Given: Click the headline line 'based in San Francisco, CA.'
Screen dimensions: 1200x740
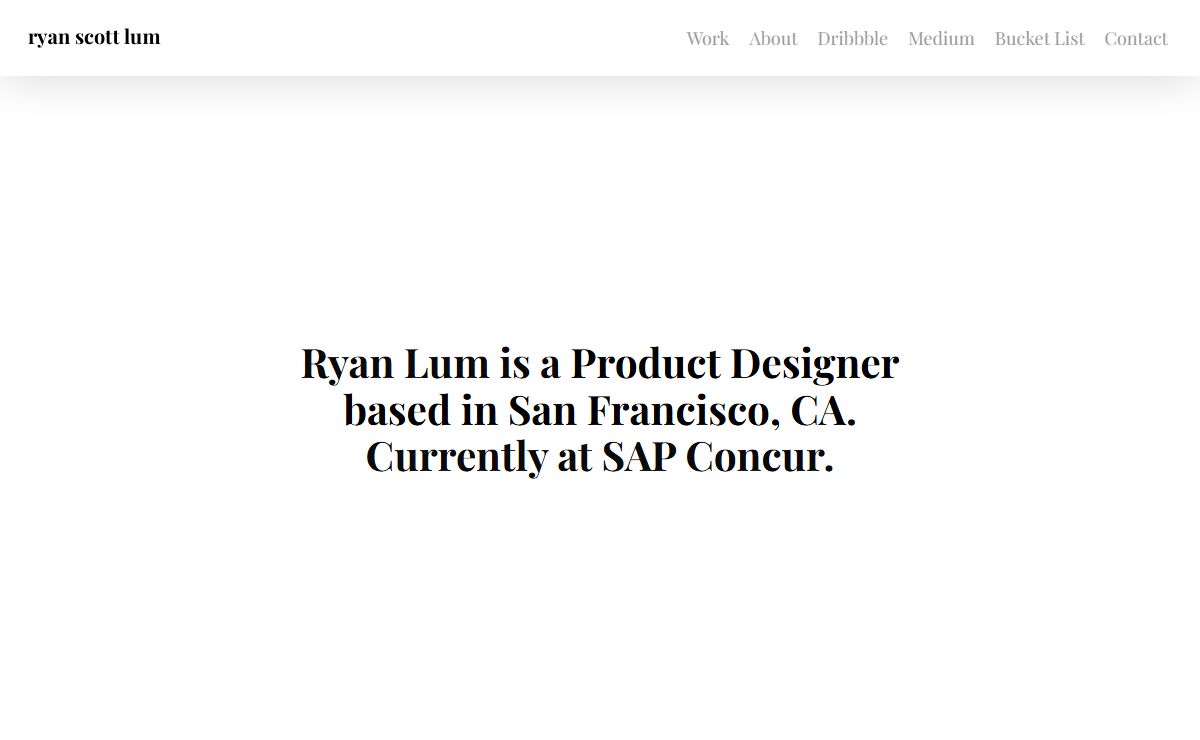Looking at the screenshot, I should tap(600, 410).
